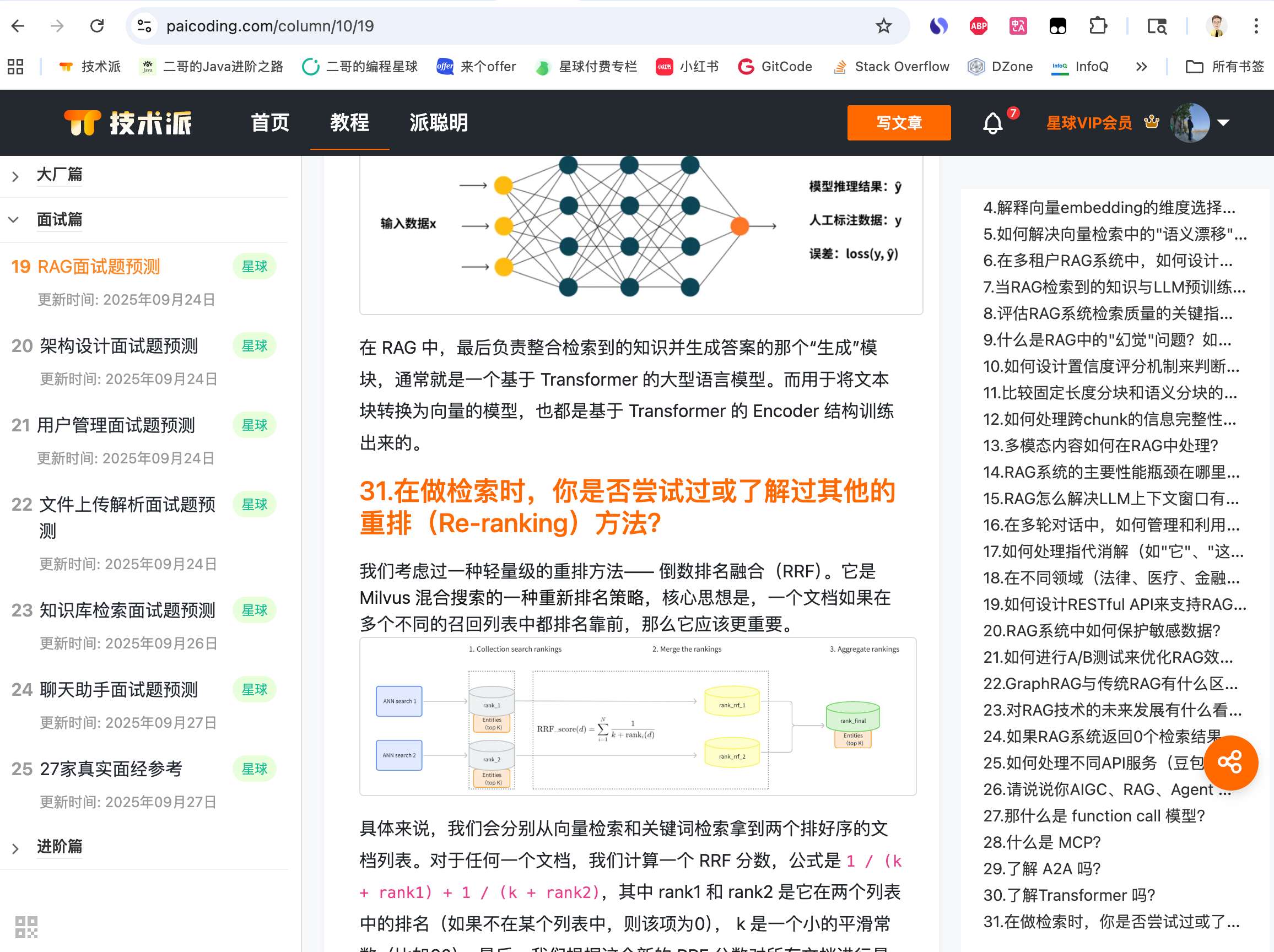The height and width of the screenshot is (952, 1274).
Task: Click the notification bell icon
Action: [992, 123]
